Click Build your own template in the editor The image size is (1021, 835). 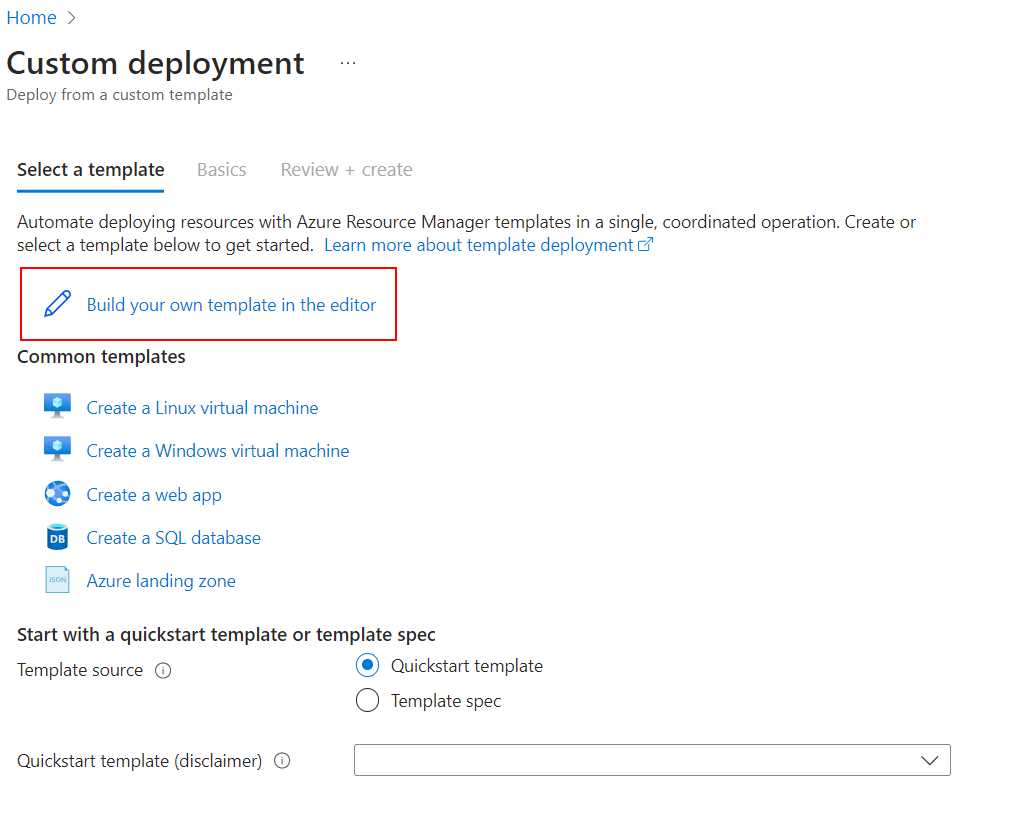[x=231, y=305]
